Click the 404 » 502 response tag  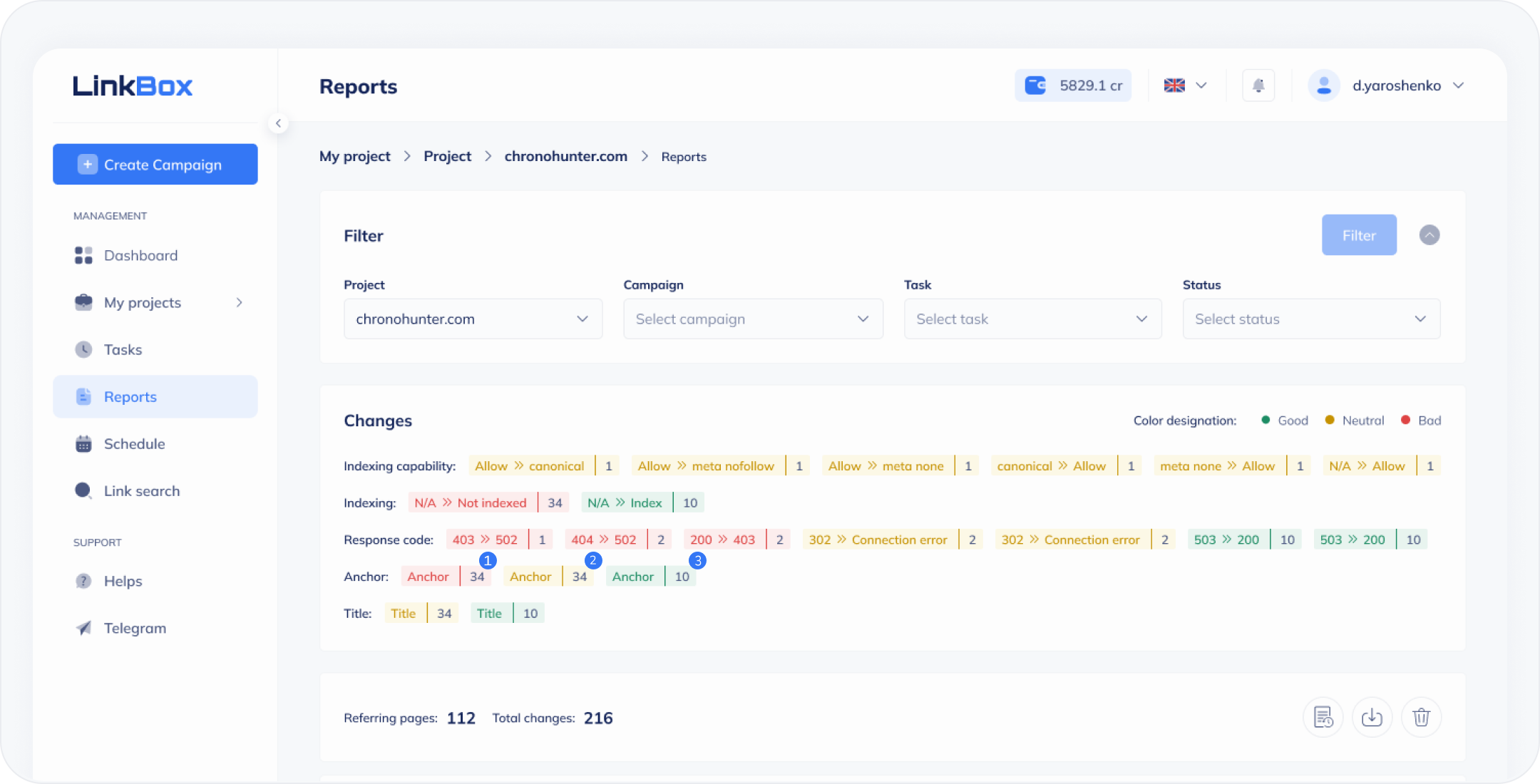(x=619, y=540)
